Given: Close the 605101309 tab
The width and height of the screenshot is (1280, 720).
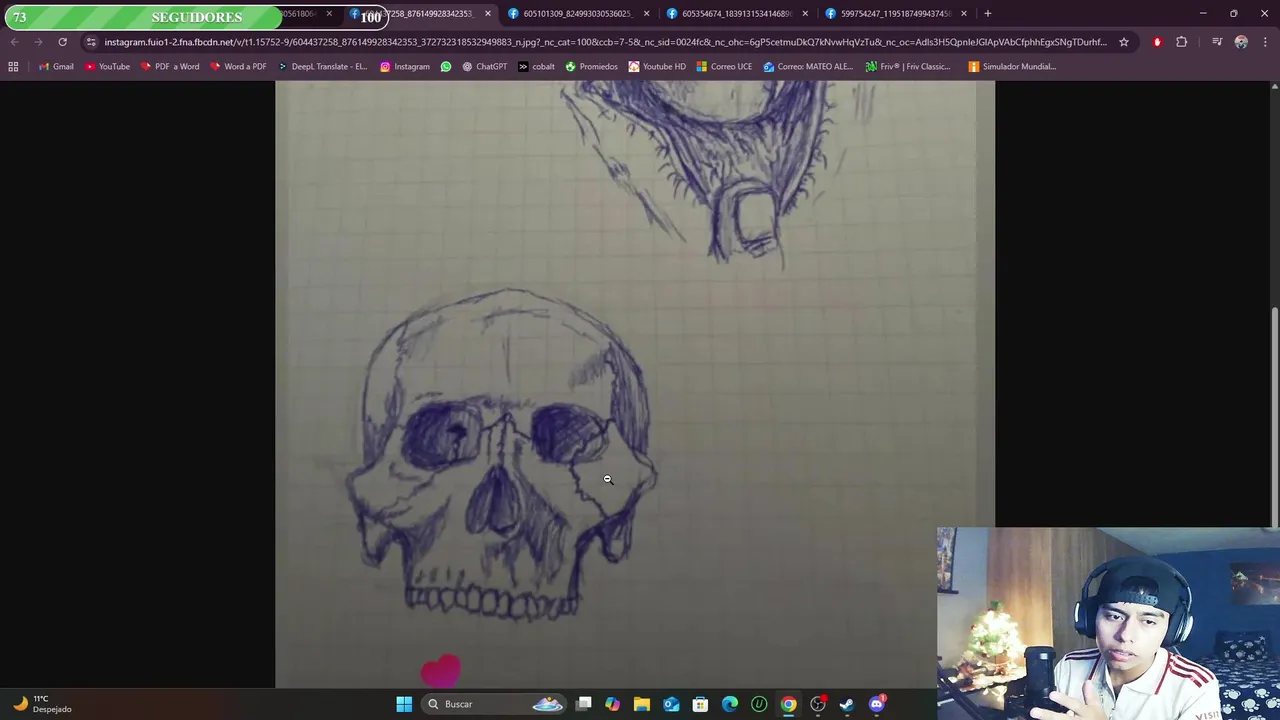Looking at the screenshot, I should click(647, 14).
